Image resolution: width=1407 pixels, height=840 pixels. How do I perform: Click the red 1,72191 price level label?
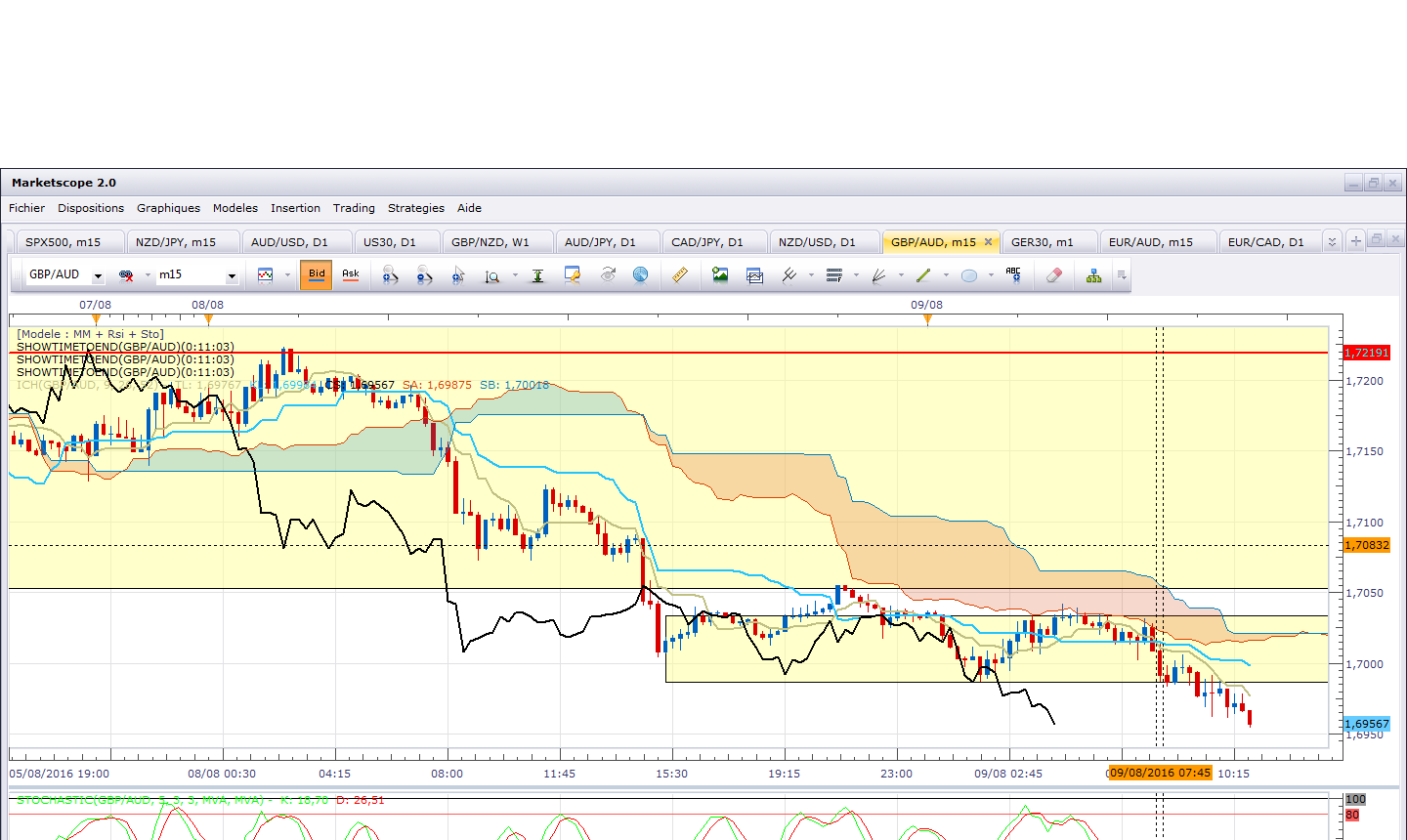click(1367, 353)
